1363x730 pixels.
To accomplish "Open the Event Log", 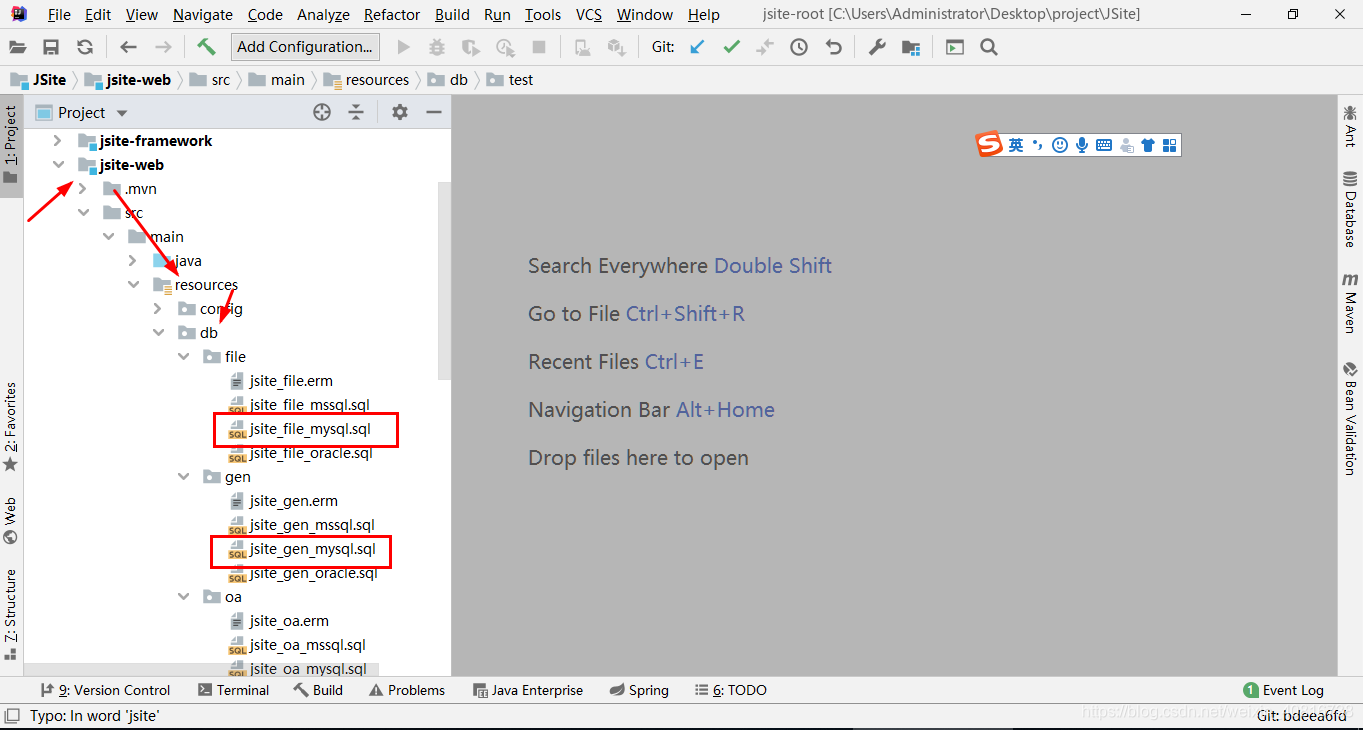I will tap(1283, 690).
